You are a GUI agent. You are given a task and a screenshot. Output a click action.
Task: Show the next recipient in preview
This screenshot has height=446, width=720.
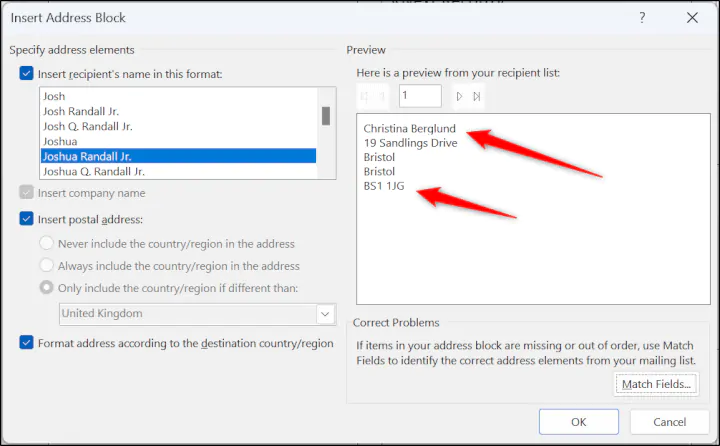[x=459, y=97]
